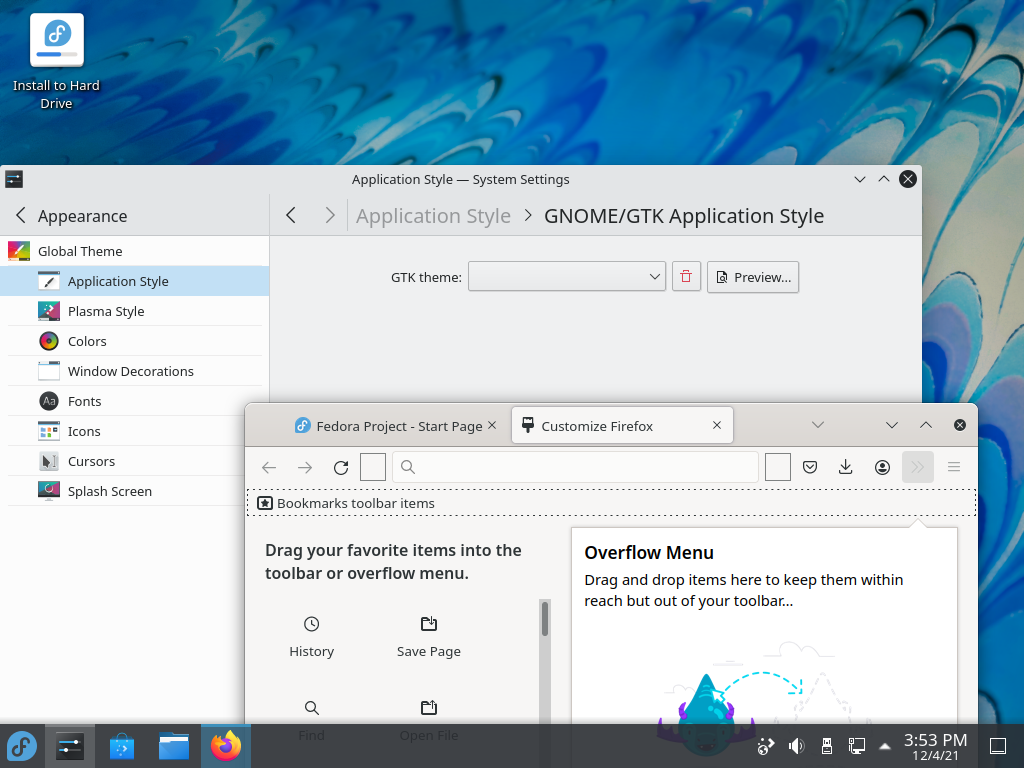
Task: Open Window Decorations settings
Action: [134, 371]
